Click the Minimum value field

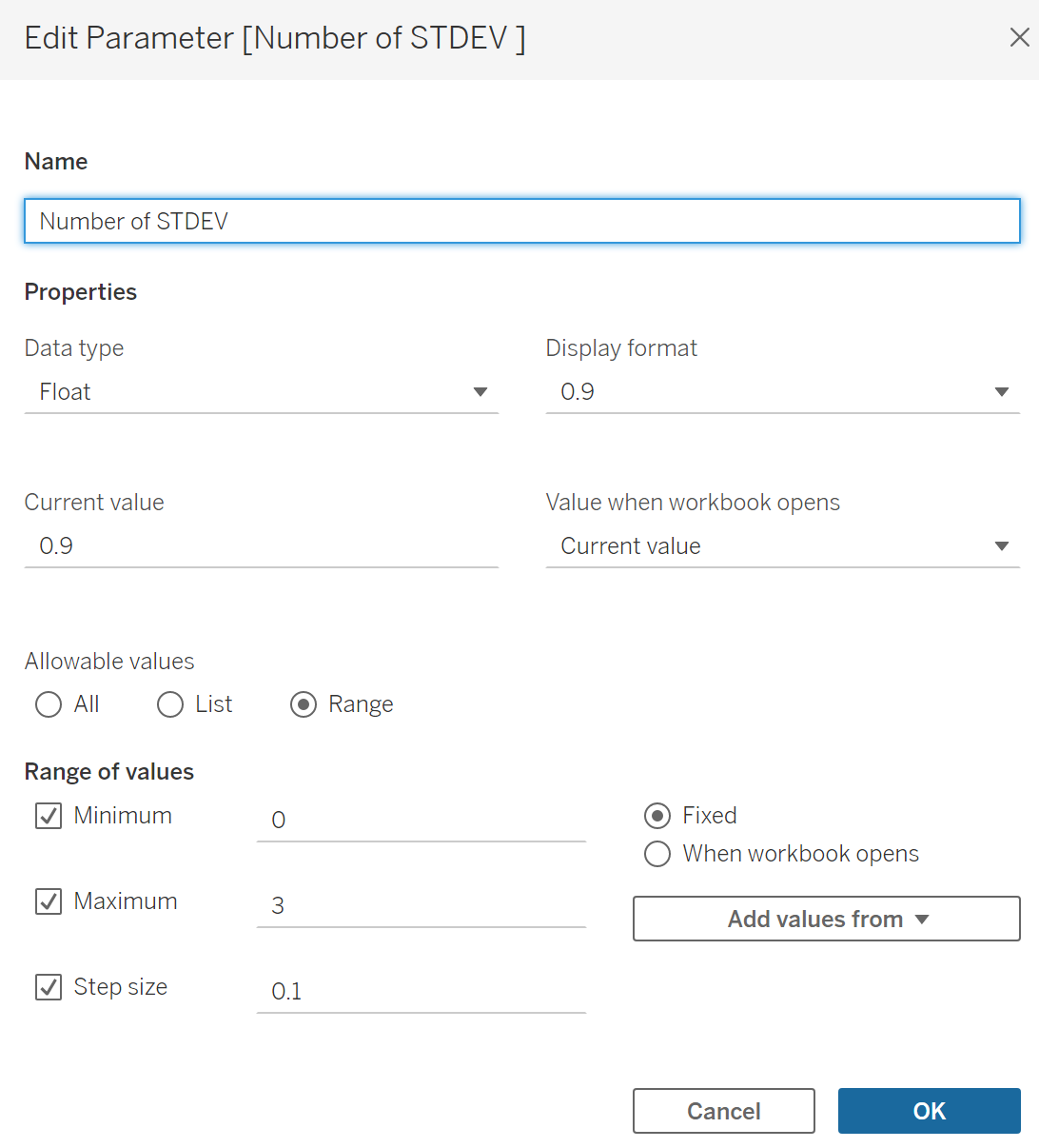(x=421, y=820)
